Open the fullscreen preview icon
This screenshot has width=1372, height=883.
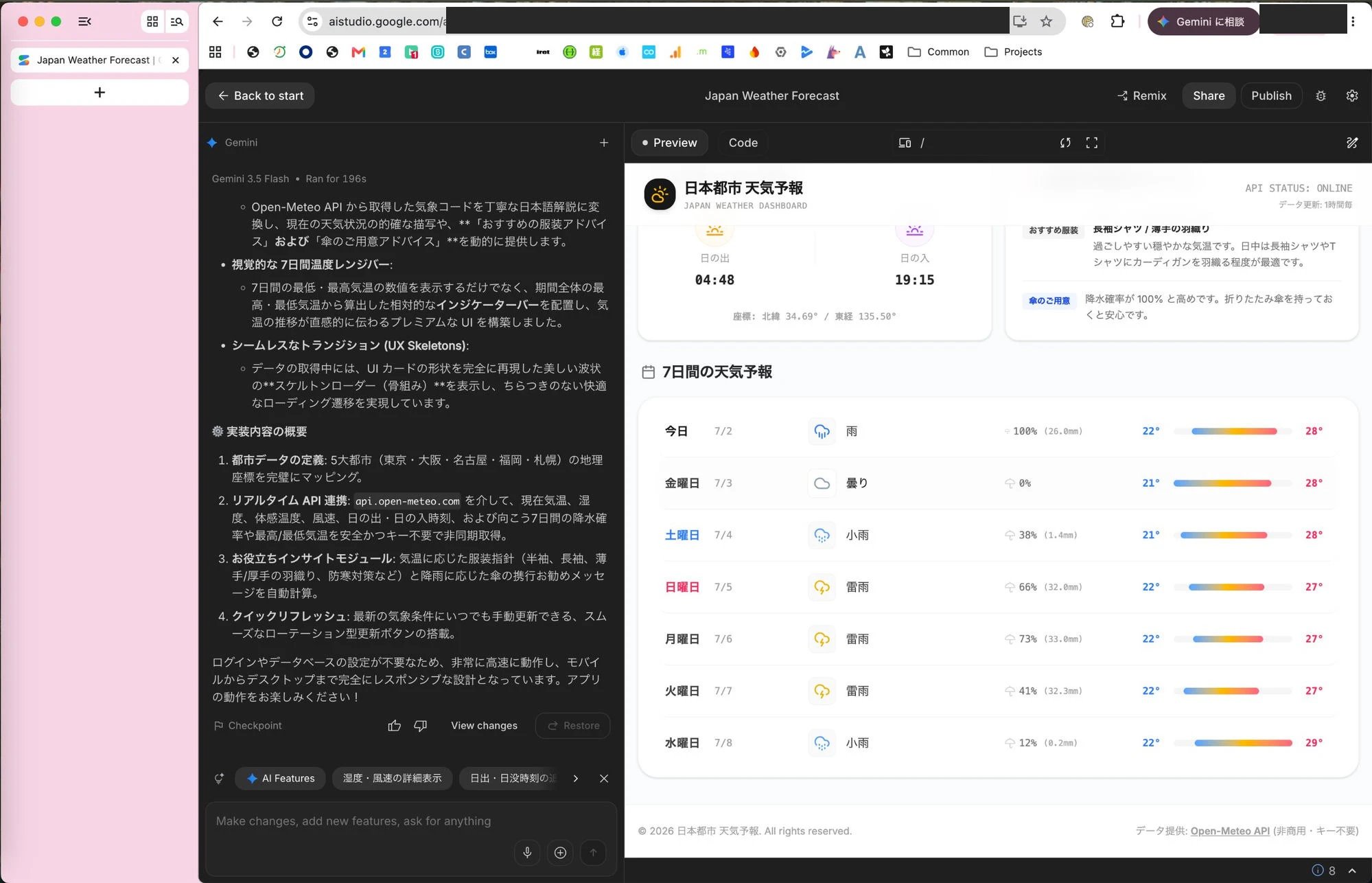[1091, 143]
